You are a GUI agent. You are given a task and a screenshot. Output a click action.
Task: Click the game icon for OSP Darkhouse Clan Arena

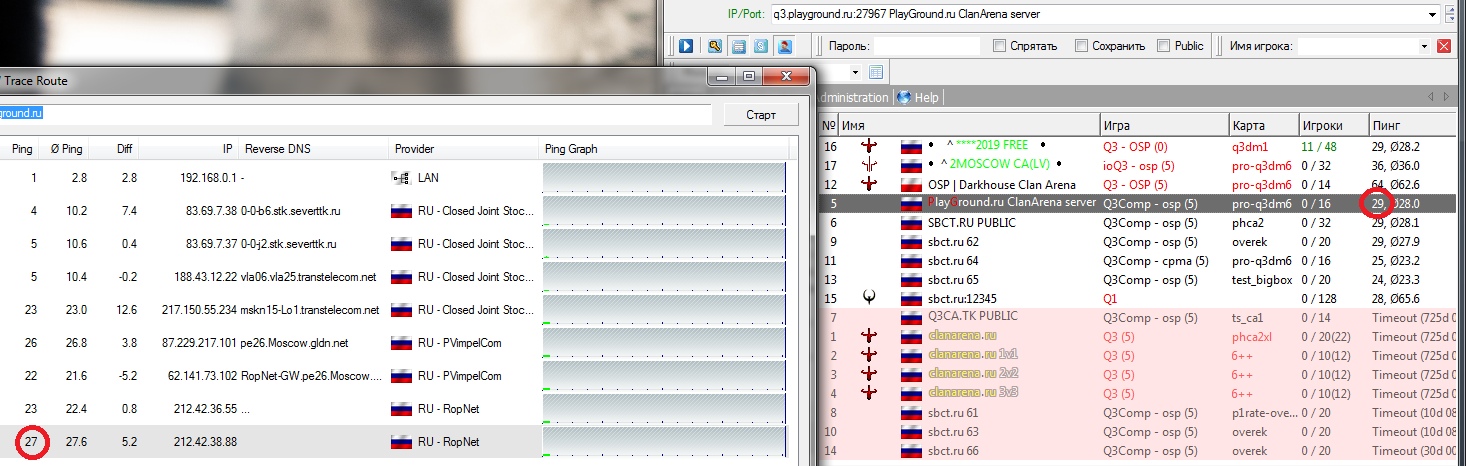(870, 184)
